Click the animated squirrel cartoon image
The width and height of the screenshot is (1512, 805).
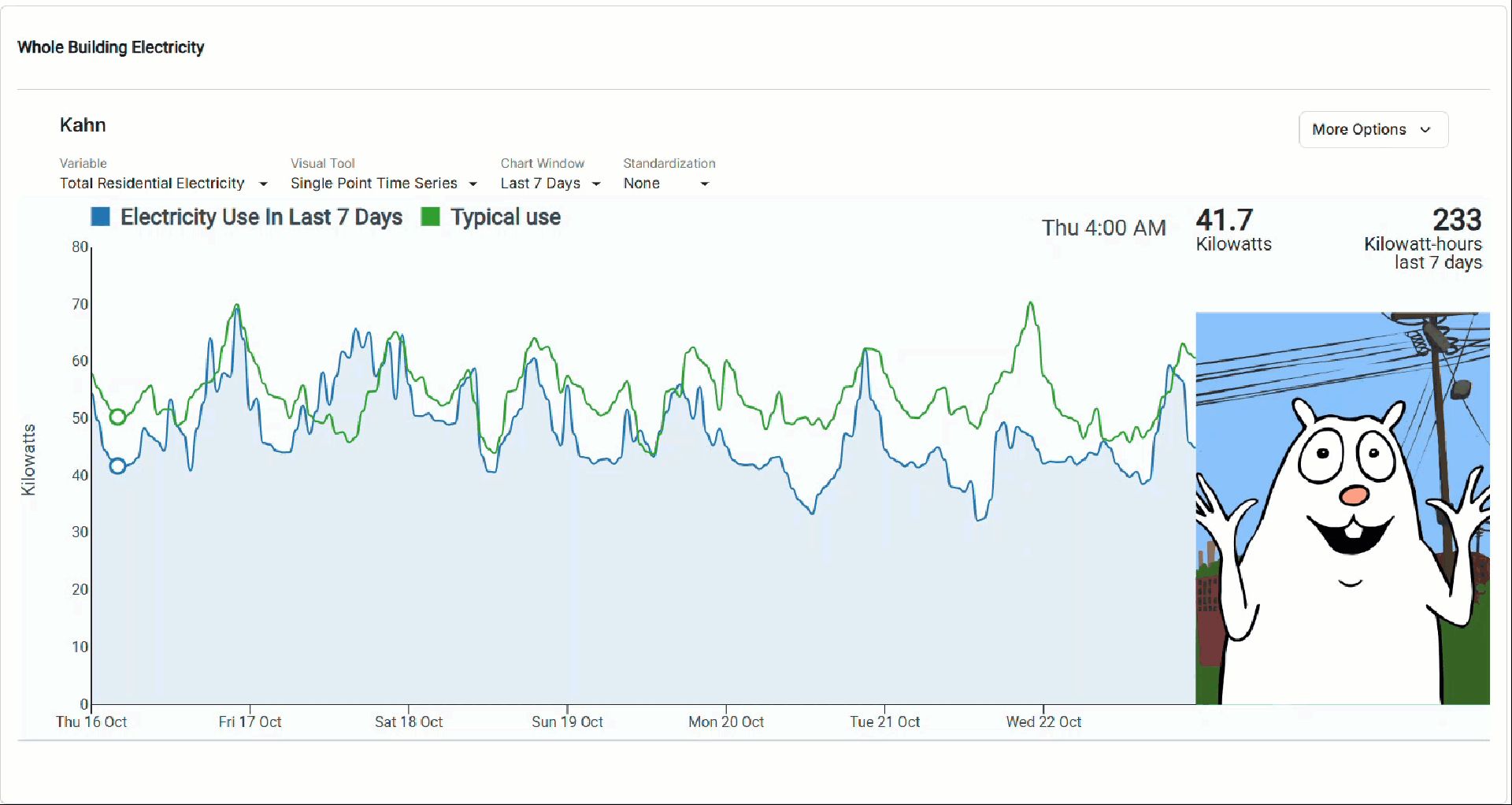point(1343,508)
